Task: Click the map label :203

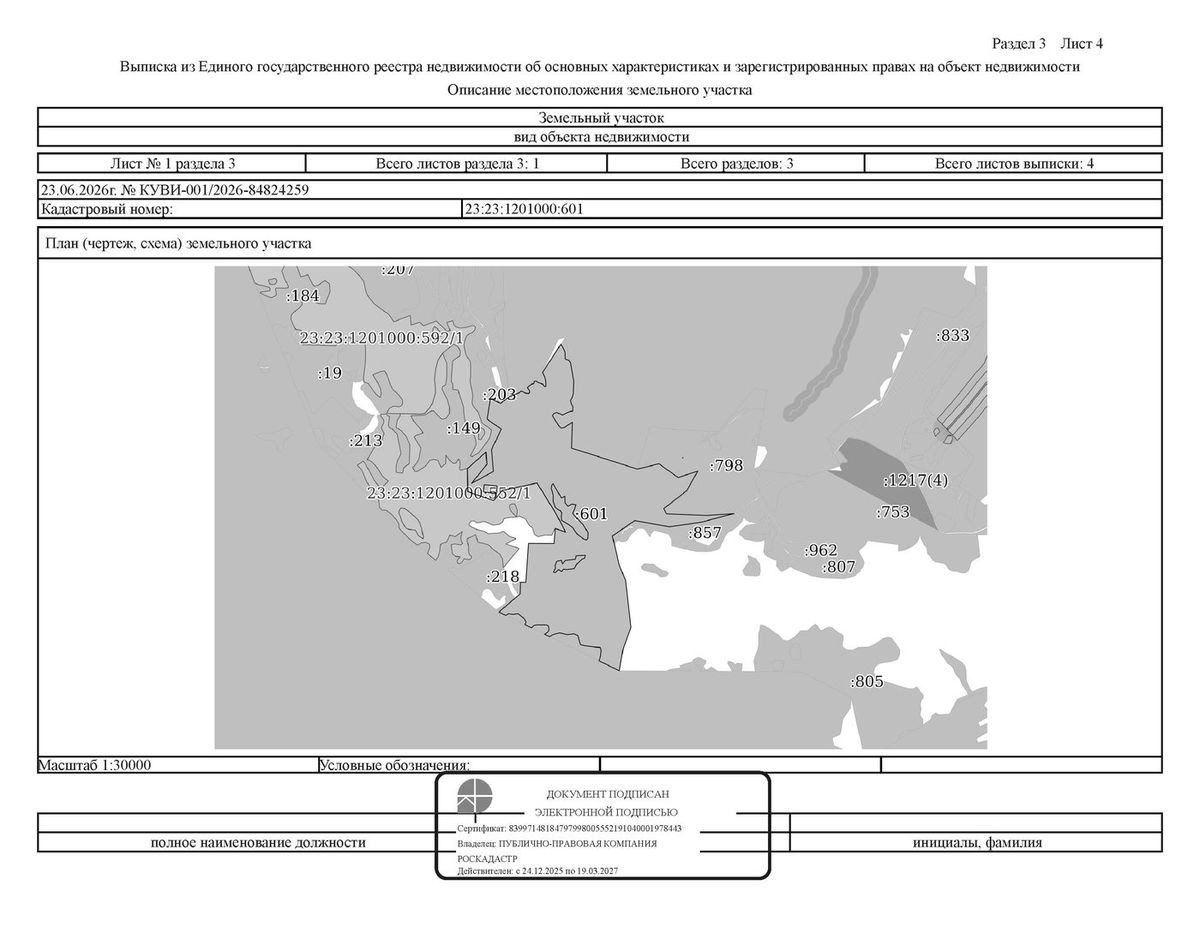Action: 499,395
